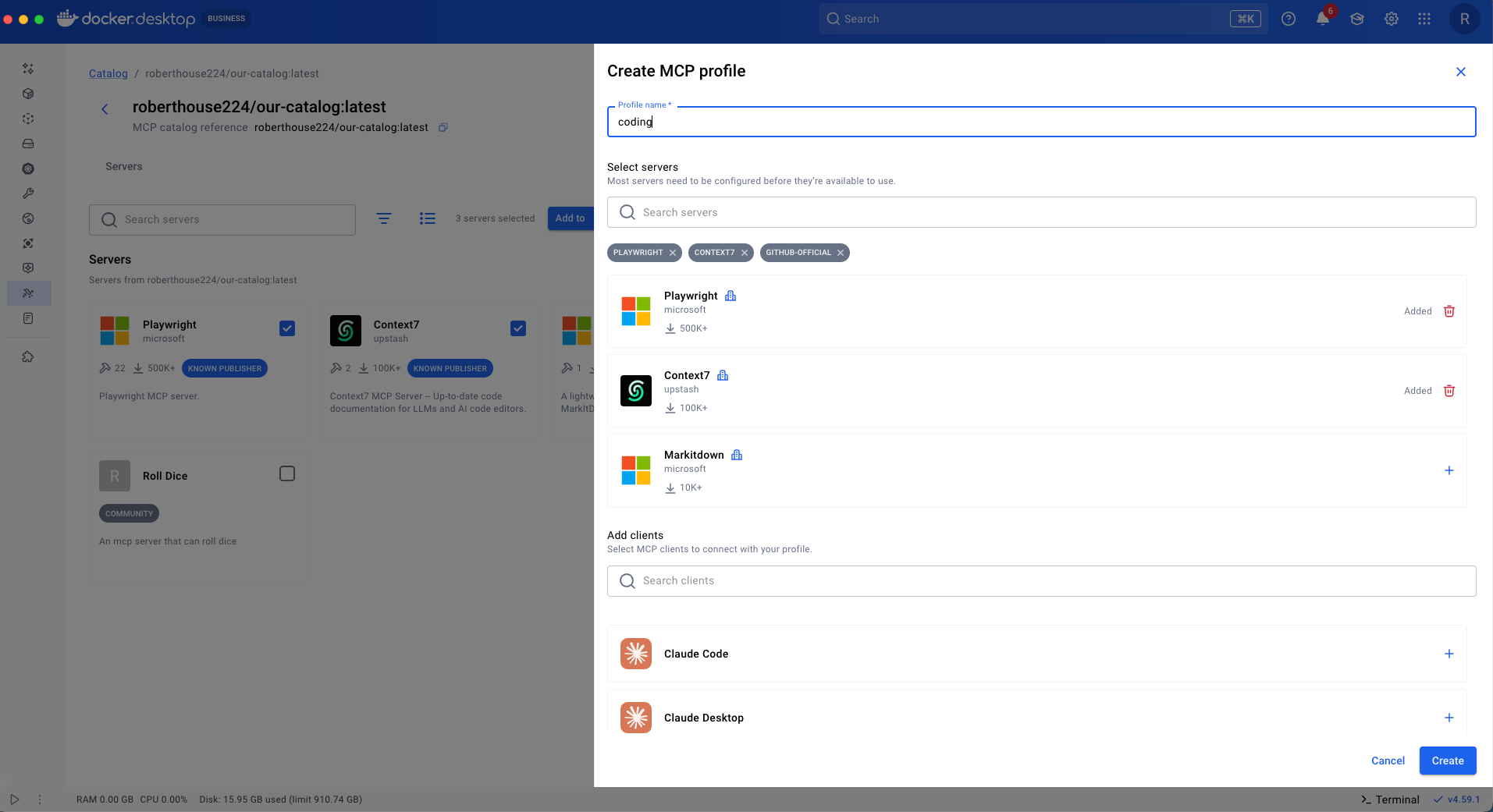This screenshot has width=1493, height=812.
Task: Switch to list view icon
Action: (427, 218)
